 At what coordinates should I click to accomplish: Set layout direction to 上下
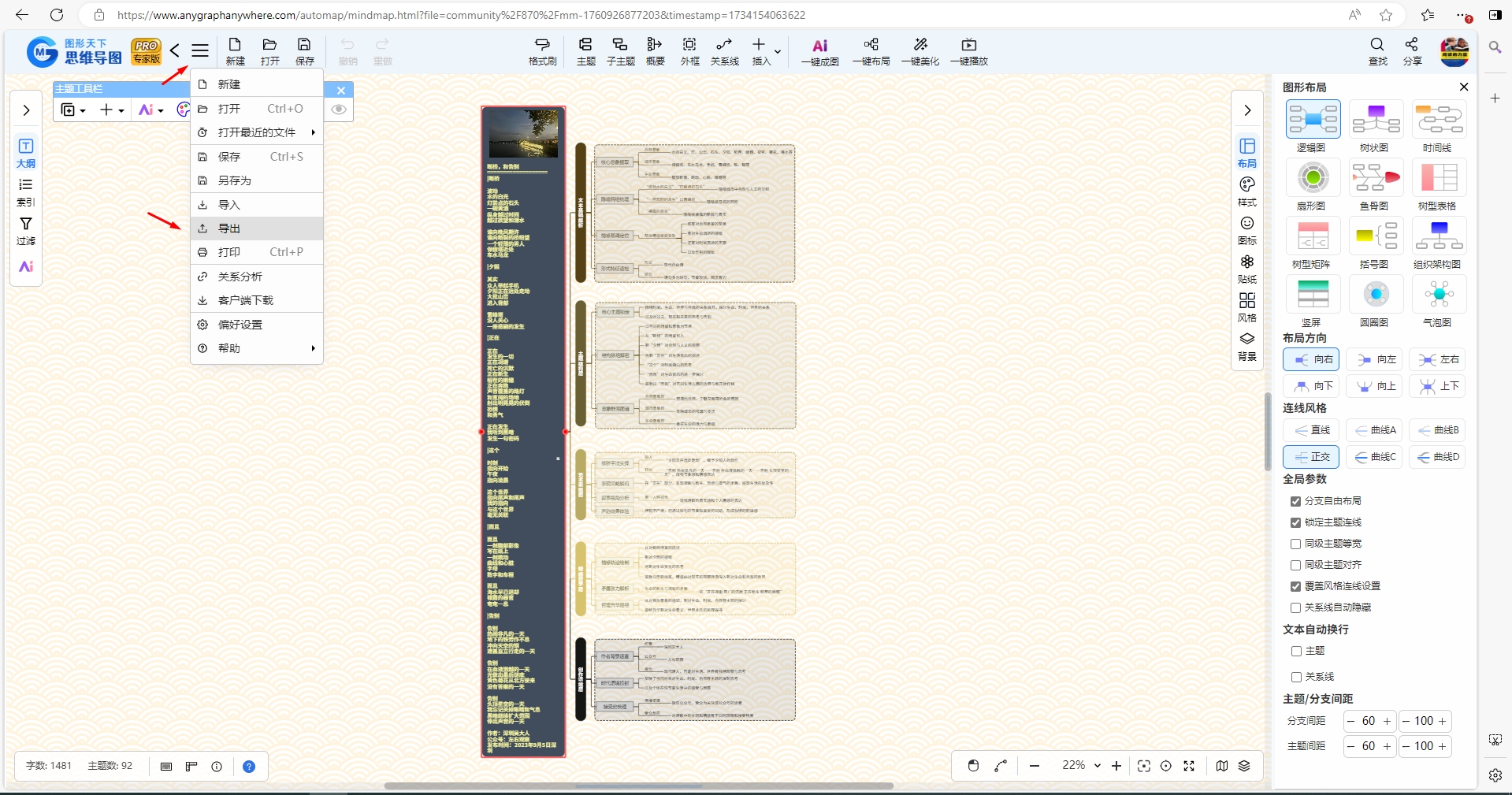coord(1437,386)
